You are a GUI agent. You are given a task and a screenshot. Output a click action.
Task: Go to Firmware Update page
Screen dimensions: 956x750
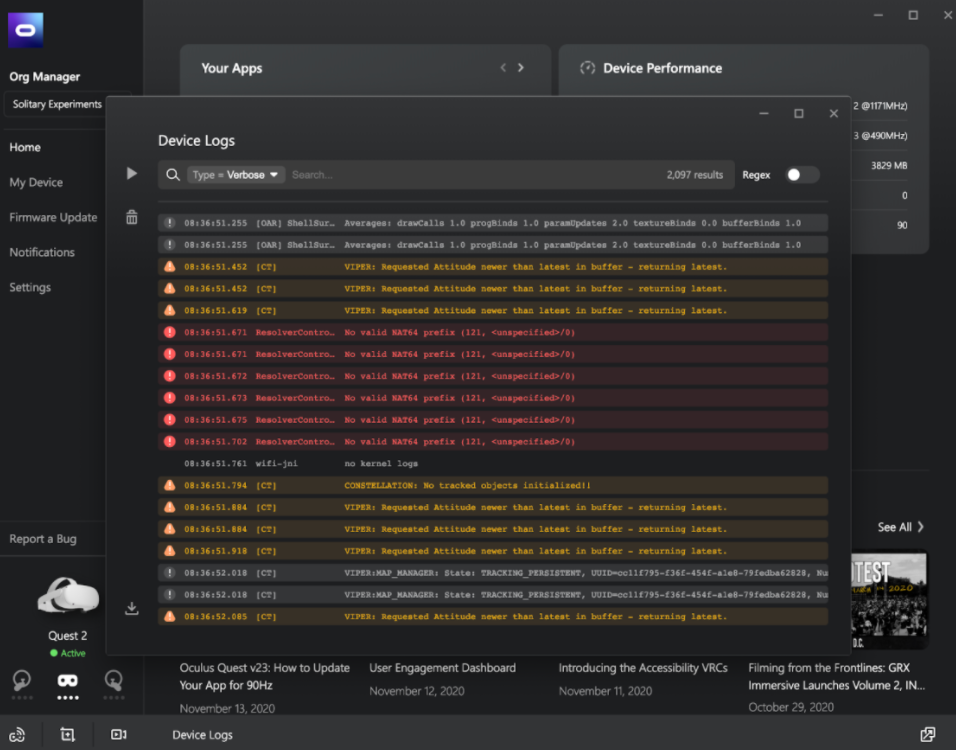[53, 217]
